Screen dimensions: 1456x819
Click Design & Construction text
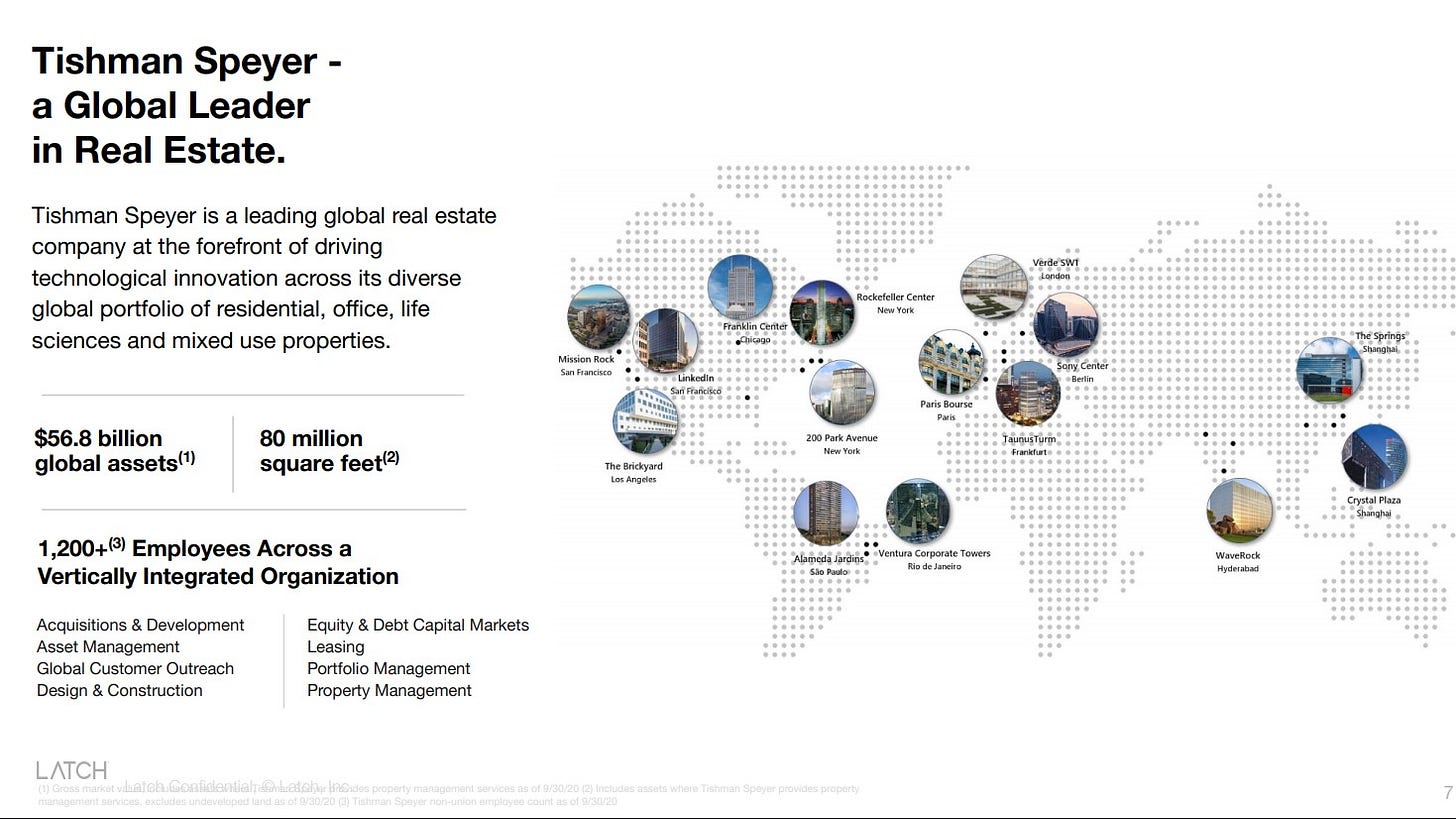coord(120,691)
